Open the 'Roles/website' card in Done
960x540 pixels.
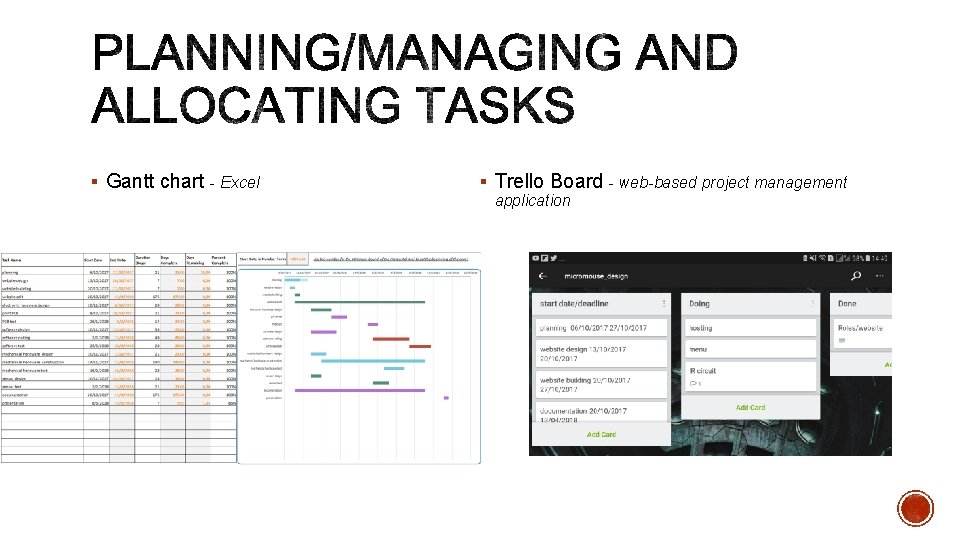tap(862, 333)
